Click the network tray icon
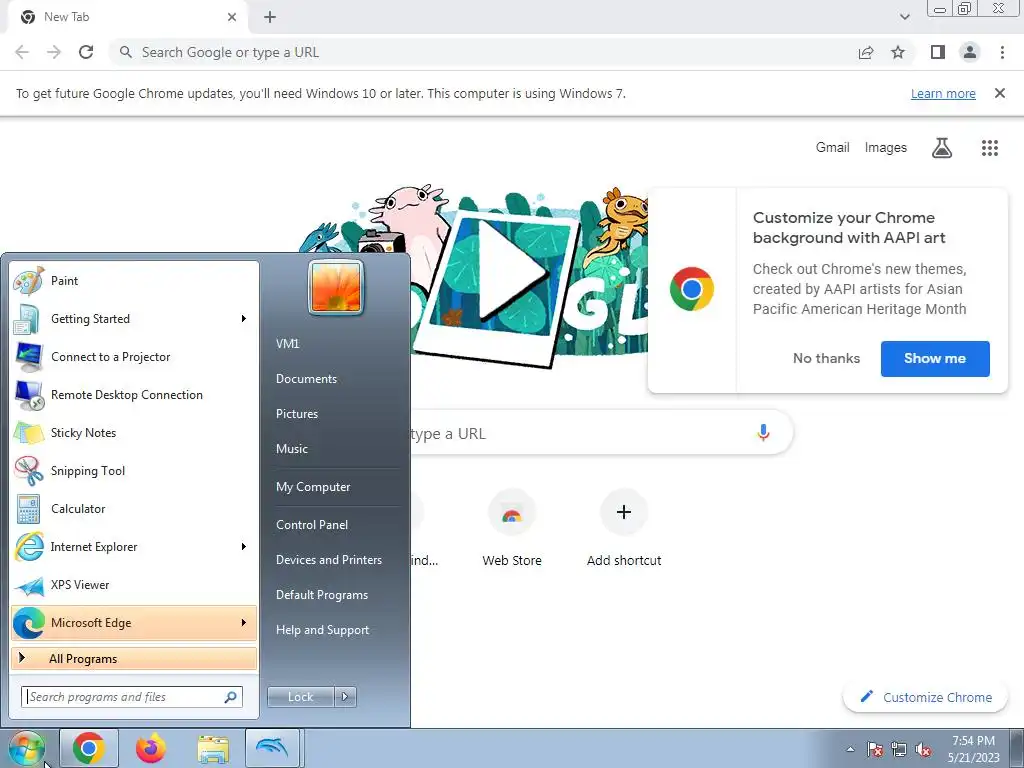 (x=899, y=749)
